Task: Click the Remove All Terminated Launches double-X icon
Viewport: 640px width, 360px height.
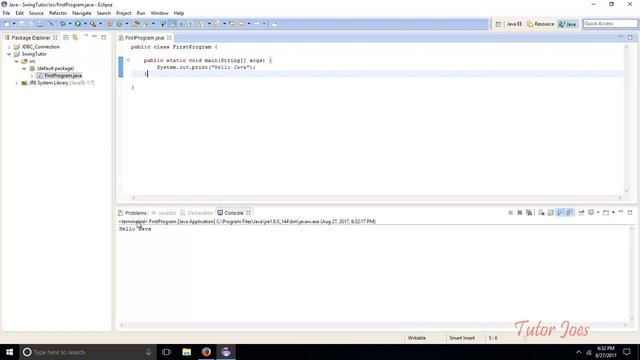Action: pyautogui.click(x=529, y=213)
